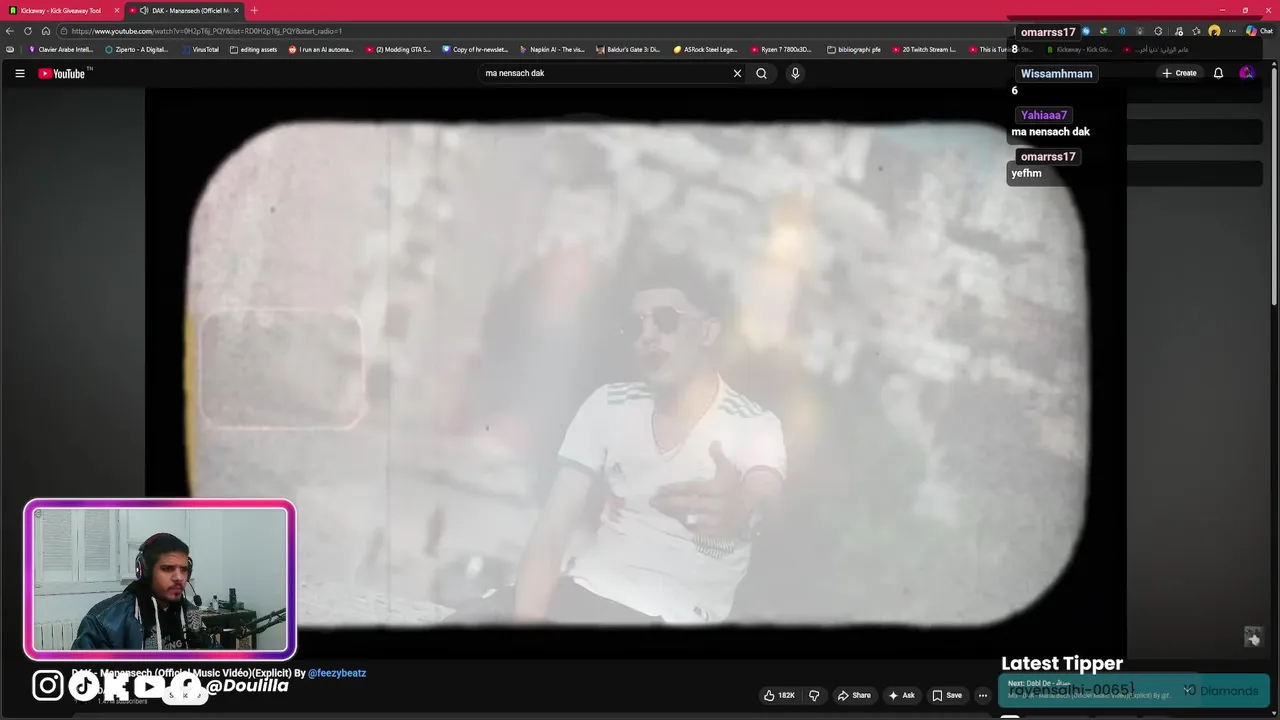Open the Ryzen 7 7800x3D bookmark
The image size is (1280, 720).
783,49
